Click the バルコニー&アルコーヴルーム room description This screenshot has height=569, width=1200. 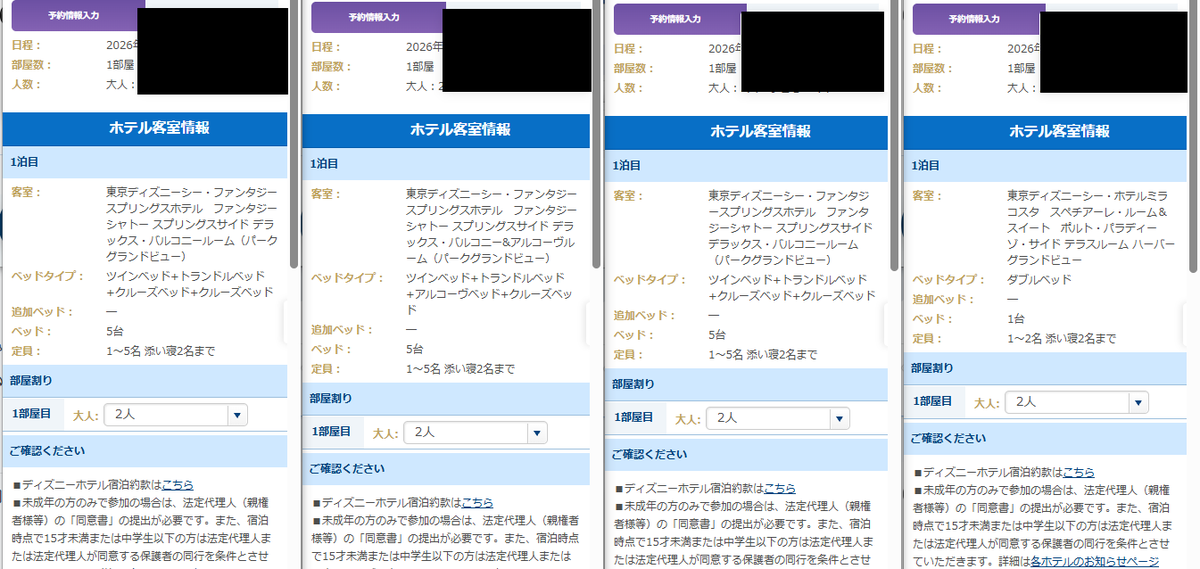490,228
